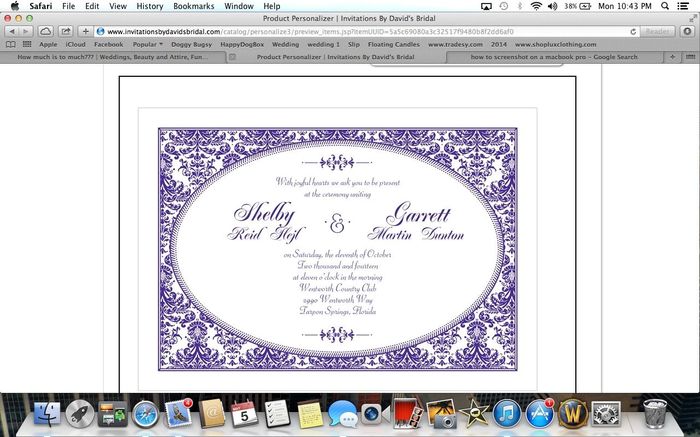
Task: Open the Doggy Bugsy bookmark
Action: [192, 44]
